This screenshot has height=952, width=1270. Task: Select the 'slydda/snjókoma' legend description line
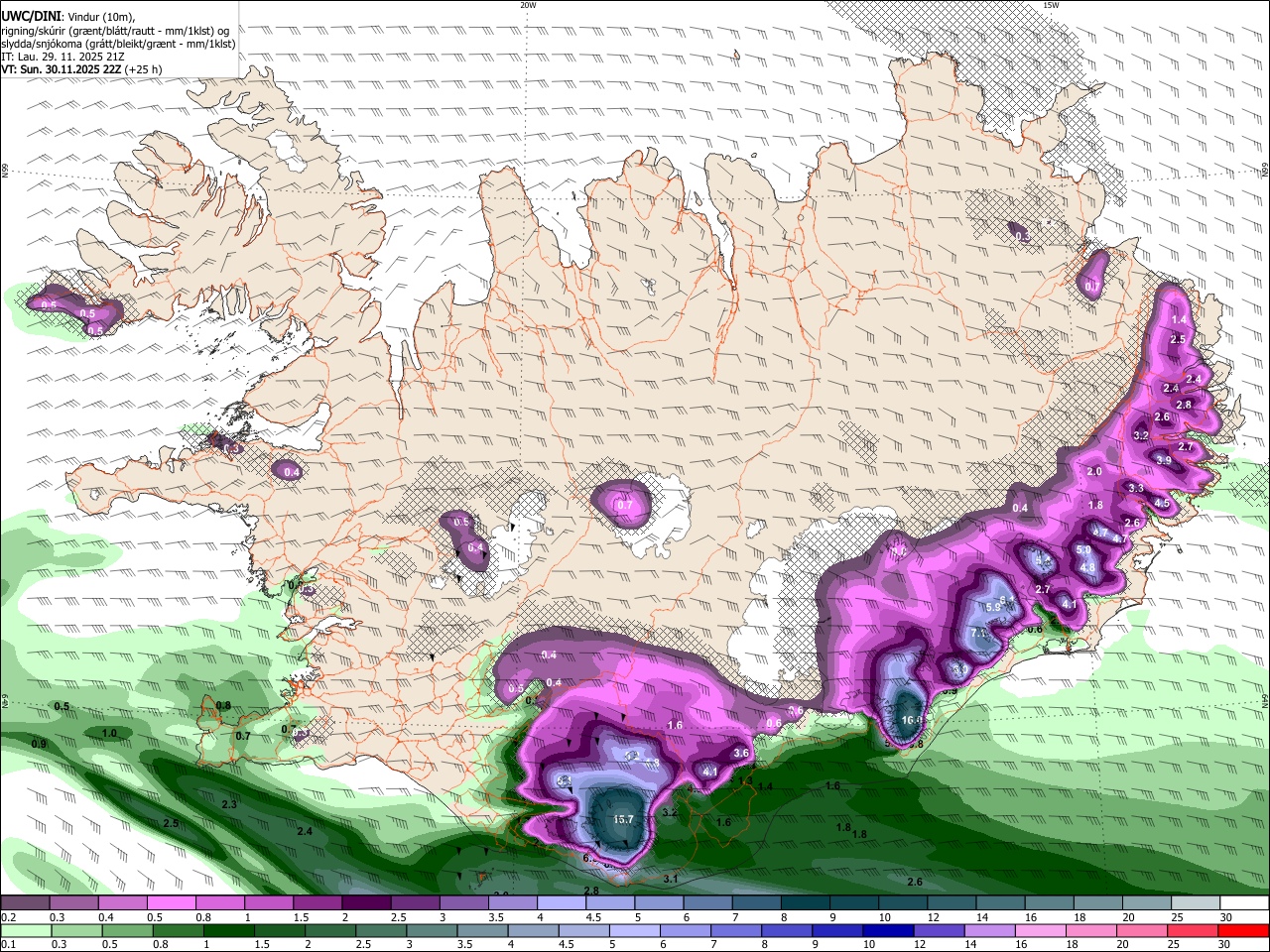coord(118,44)
